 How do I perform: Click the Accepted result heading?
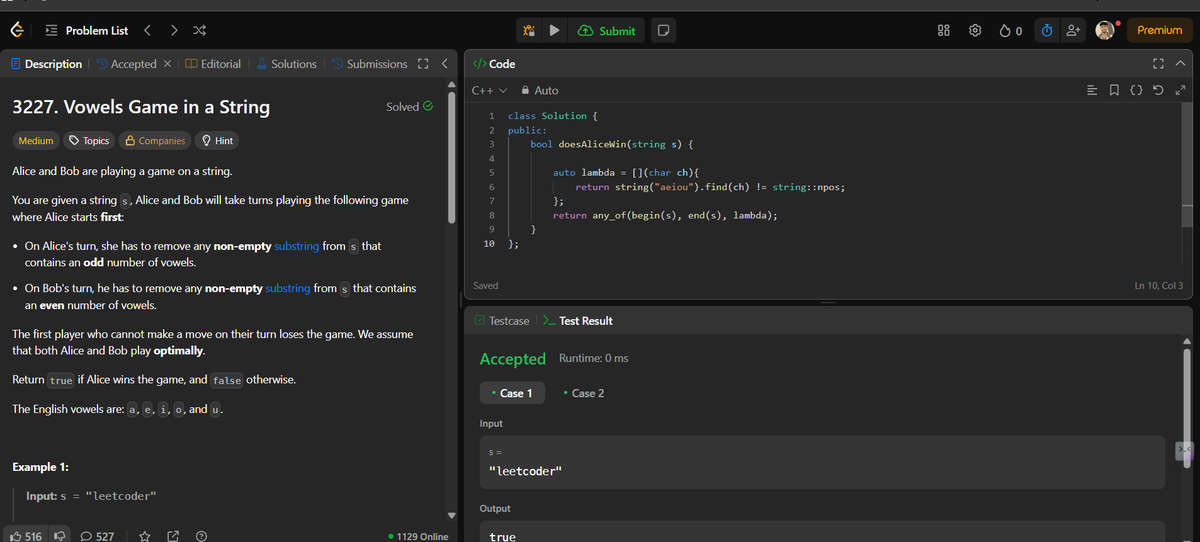[513, 358]
